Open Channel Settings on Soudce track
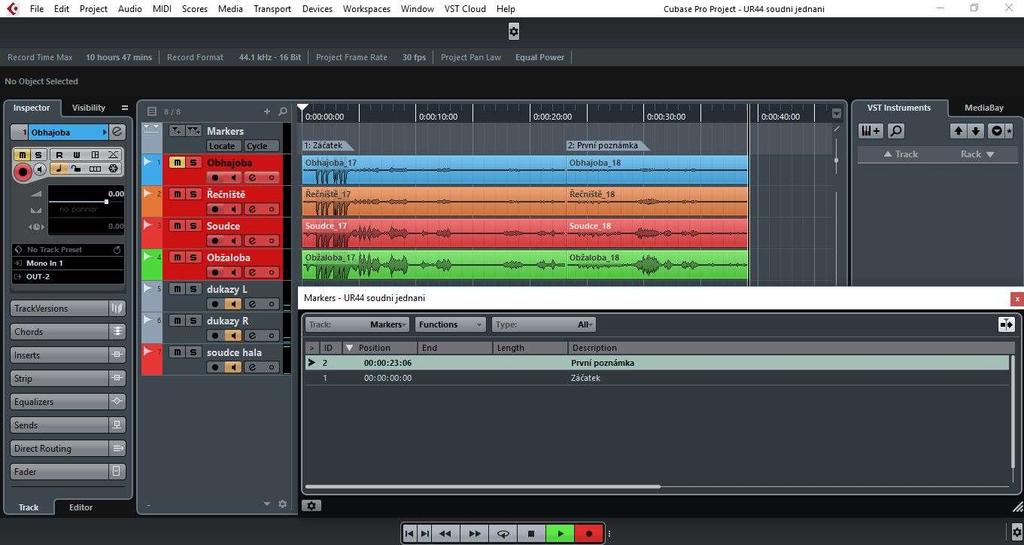This screenshot has height=545, width=1024. (x=253, y=241)
